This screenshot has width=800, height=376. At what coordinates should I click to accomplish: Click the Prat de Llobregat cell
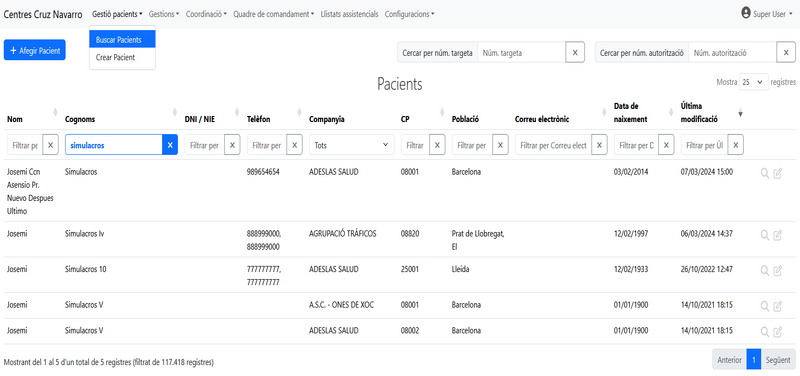pos(479,240)
